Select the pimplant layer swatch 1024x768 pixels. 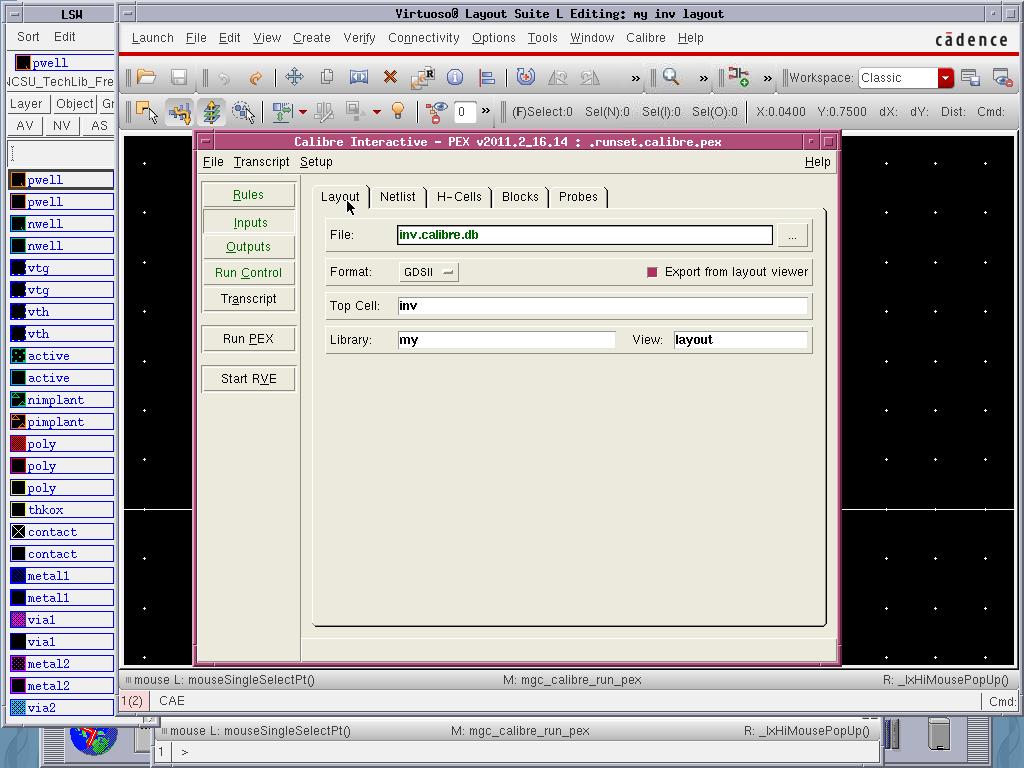click(x=18, y=422)
